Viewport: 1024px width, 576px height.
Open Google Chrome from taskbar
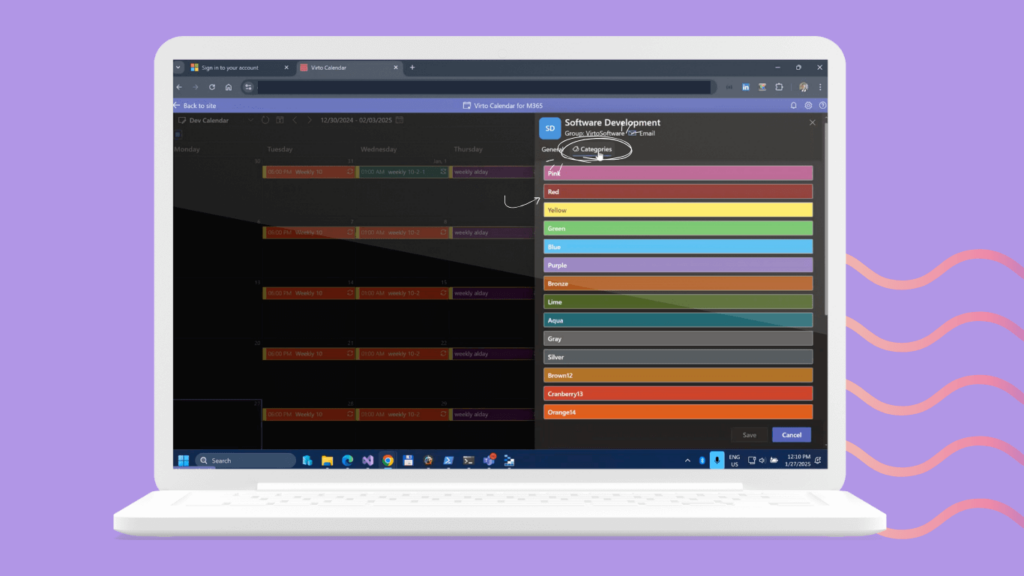(388, 460)
